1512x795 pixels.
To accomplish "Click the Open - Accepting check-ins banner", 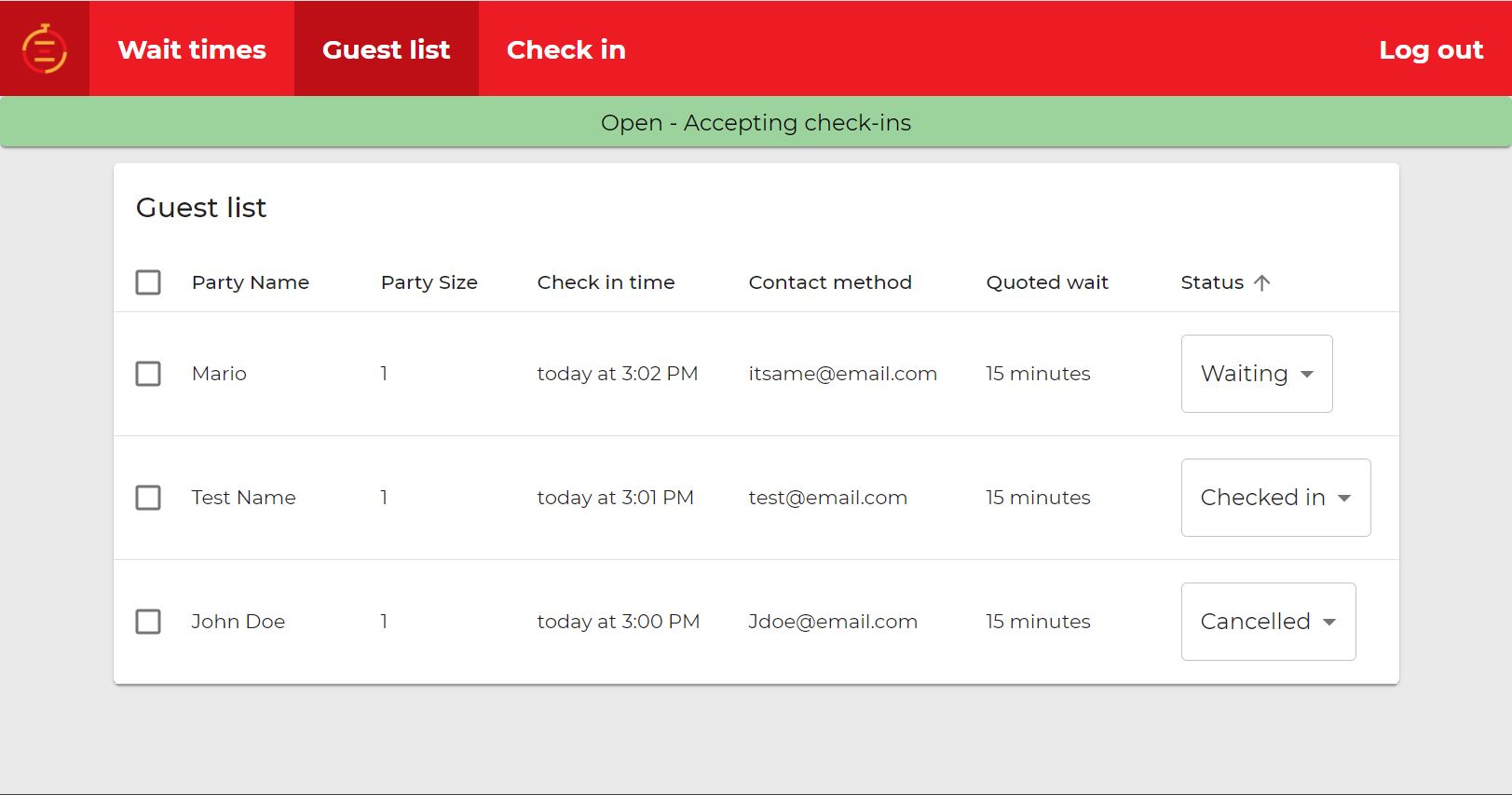I will tap(756, 123).
